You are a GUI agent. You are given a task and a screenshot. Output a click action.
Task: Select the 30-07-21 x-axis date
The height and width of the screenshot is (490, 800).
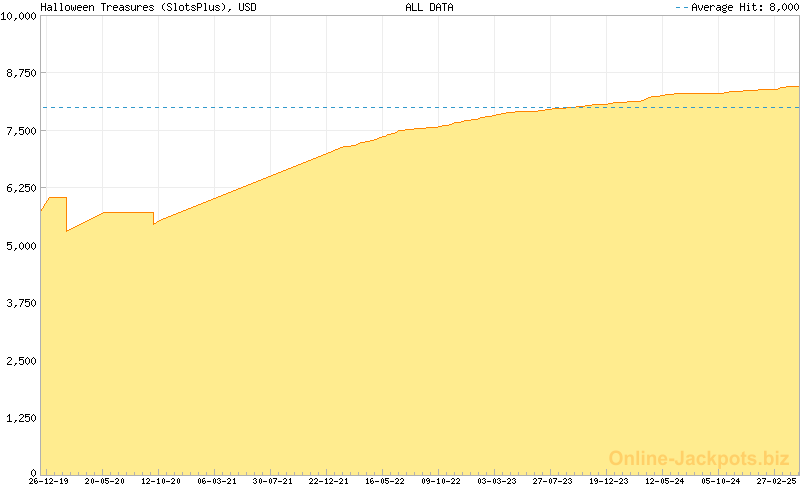pos(272,481)
